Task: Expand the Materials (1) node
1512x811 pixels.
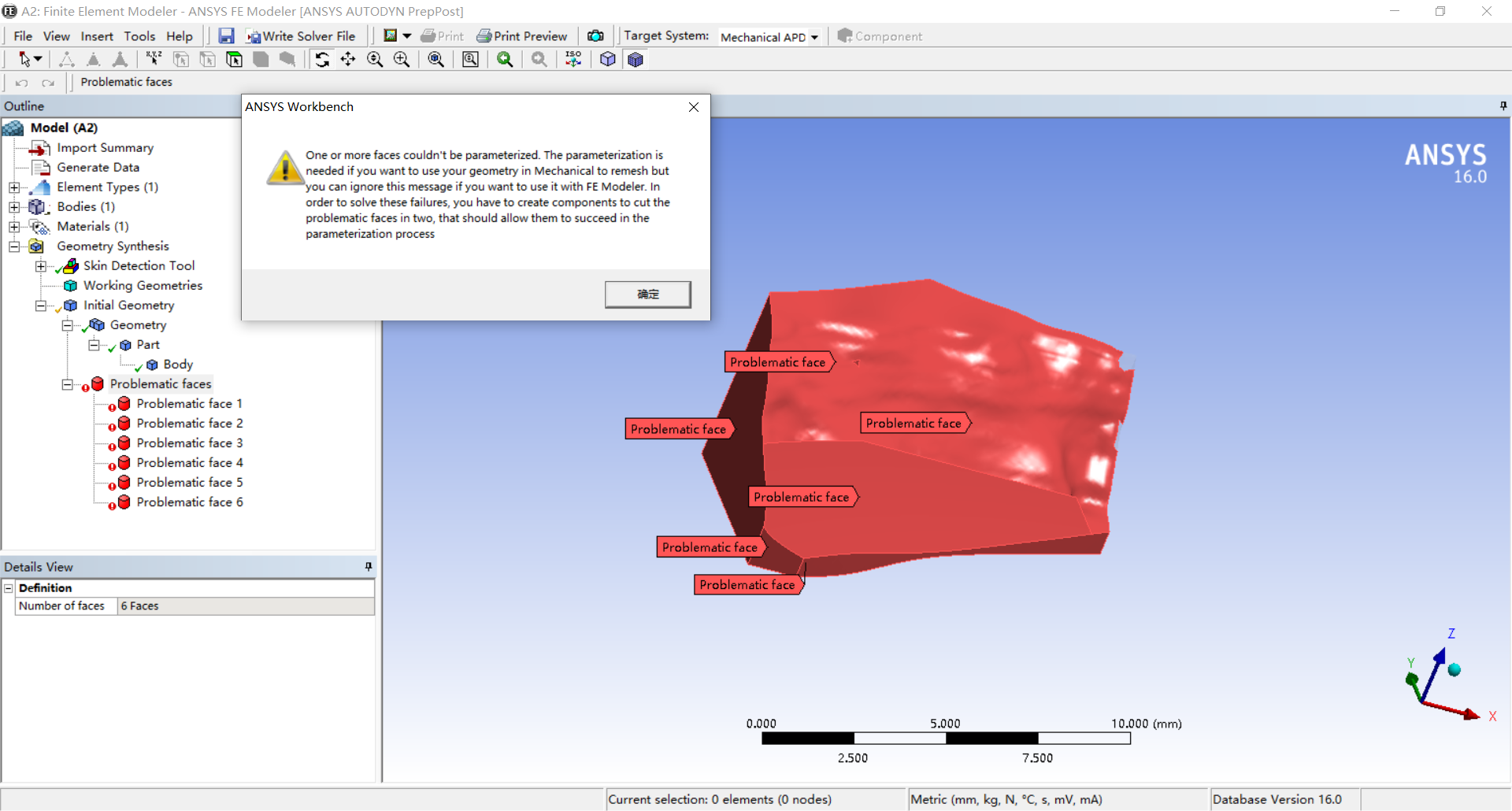Action: click(x=14, y=227)
